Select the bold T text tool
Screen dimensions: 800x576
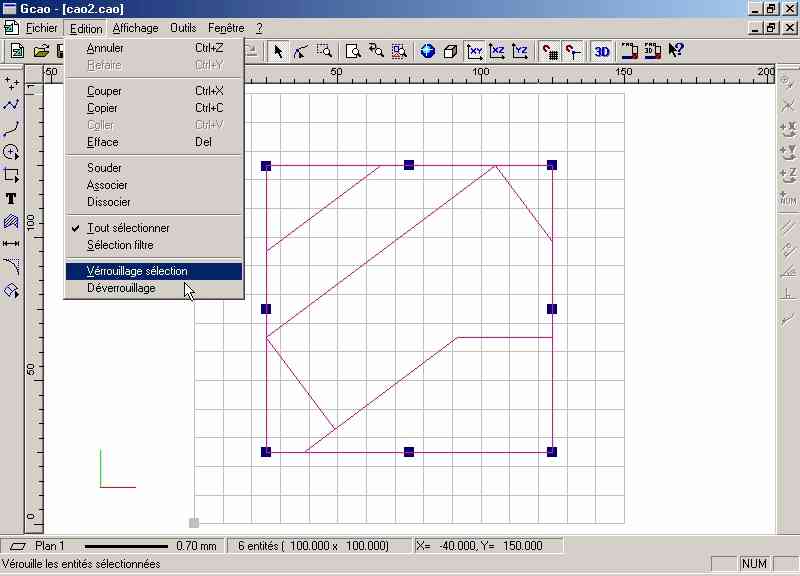(11, 198)
